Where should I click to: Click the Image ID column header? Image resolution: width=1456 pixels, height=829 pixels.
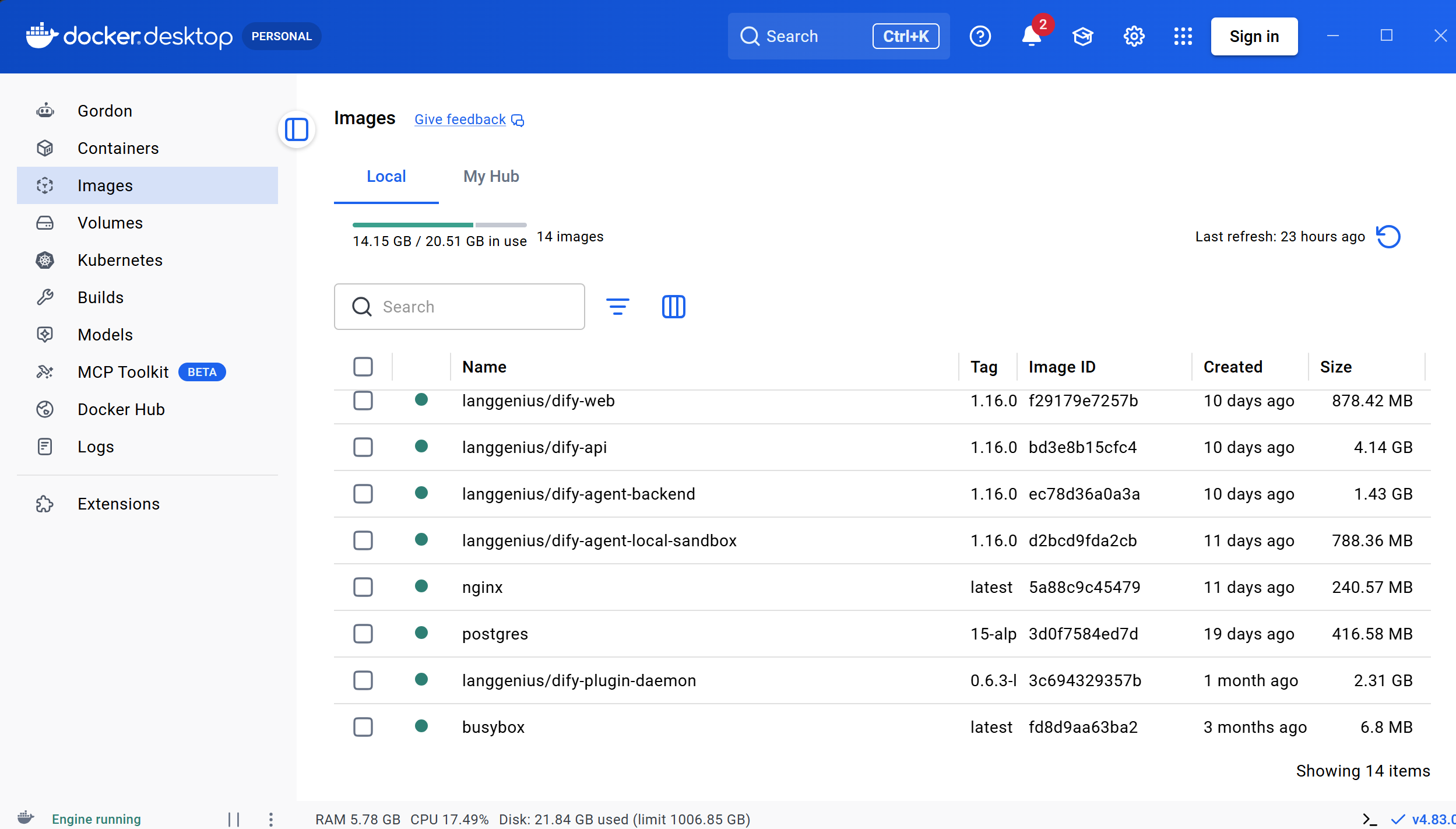[x=1062, y=367]
